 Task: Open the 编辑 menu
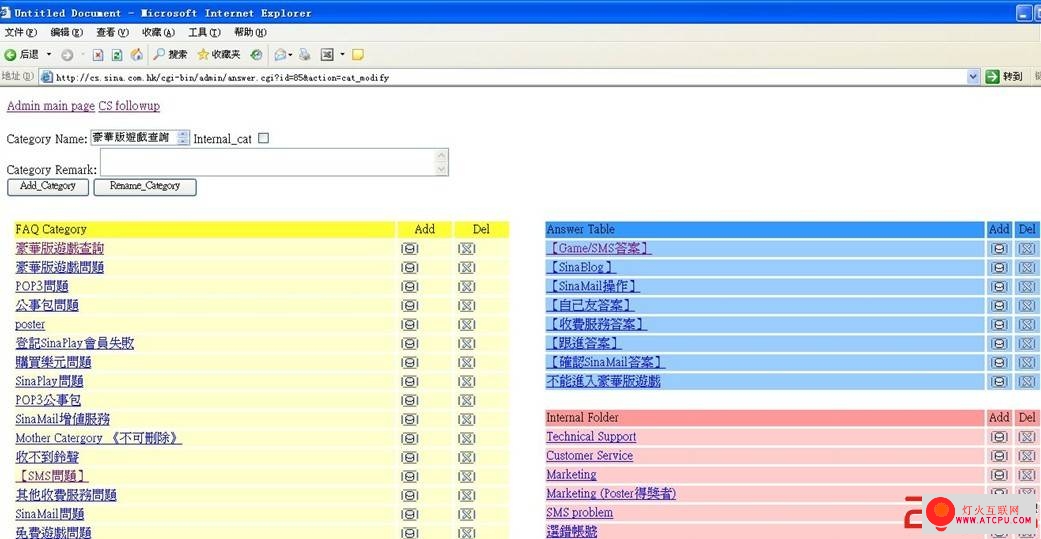click(66, 33)
